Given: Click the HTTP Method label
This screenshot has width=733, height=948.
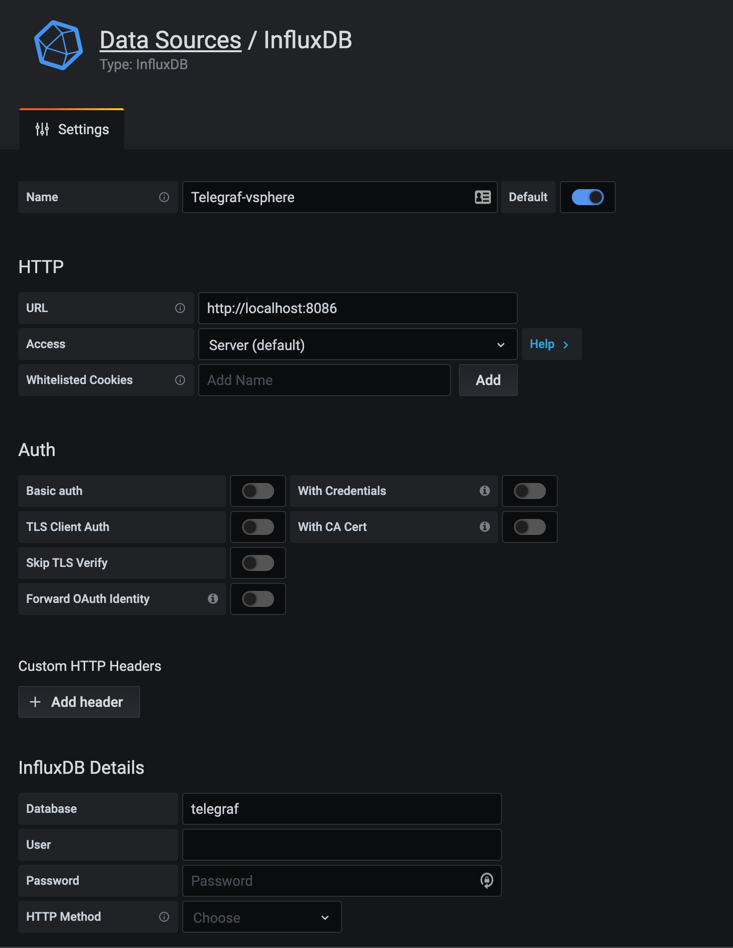Looking at the screenshot, I should [x=64, y=917].
